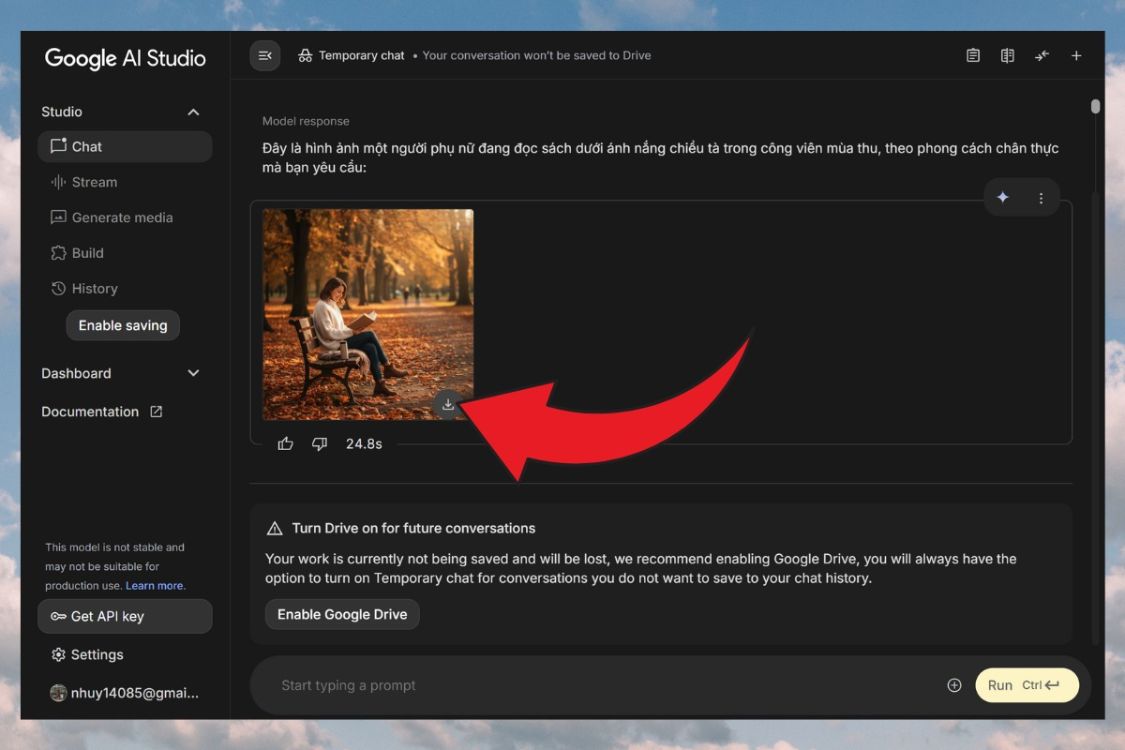This screenshot has height=750, width=1125.
Task: Click the sparkle icon above the response
Action: [x=1003, y=198]
